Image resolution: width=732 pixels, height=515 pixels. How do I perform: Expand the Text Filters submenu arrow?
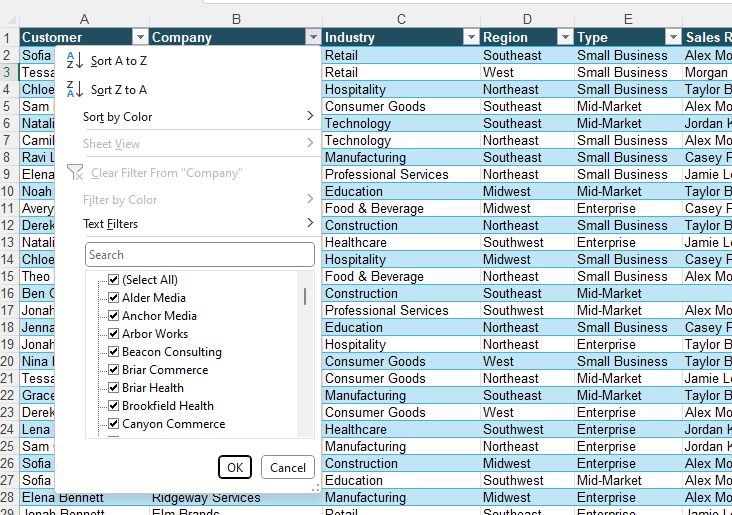(310, 223)
